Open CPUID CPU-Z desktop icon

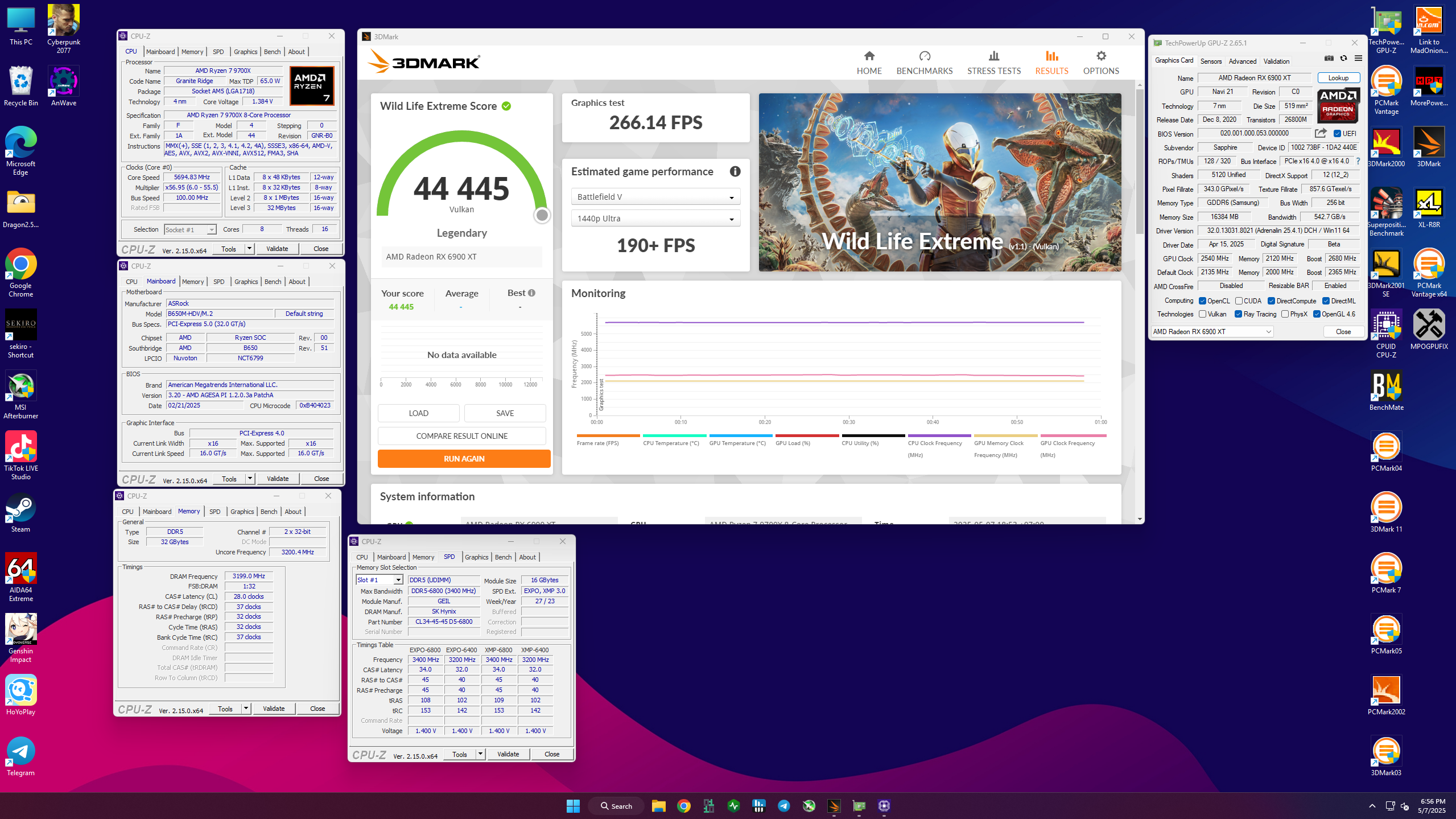[x=1386, y=334]
